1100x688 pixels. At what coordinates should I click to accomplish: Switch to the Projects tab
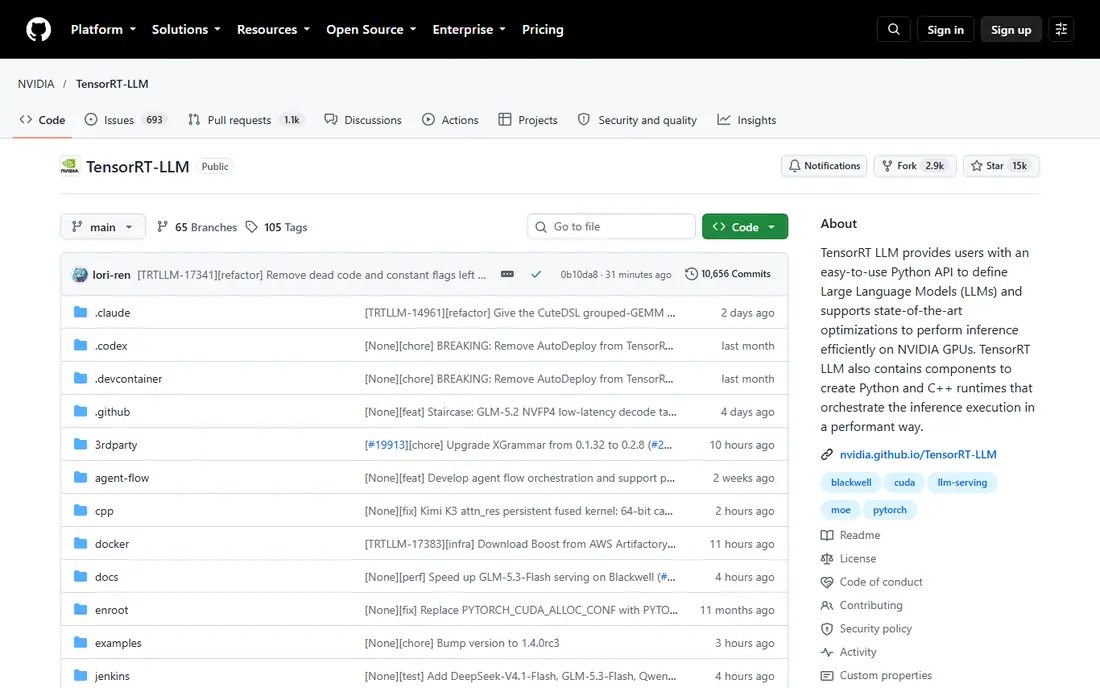[528, 120]
